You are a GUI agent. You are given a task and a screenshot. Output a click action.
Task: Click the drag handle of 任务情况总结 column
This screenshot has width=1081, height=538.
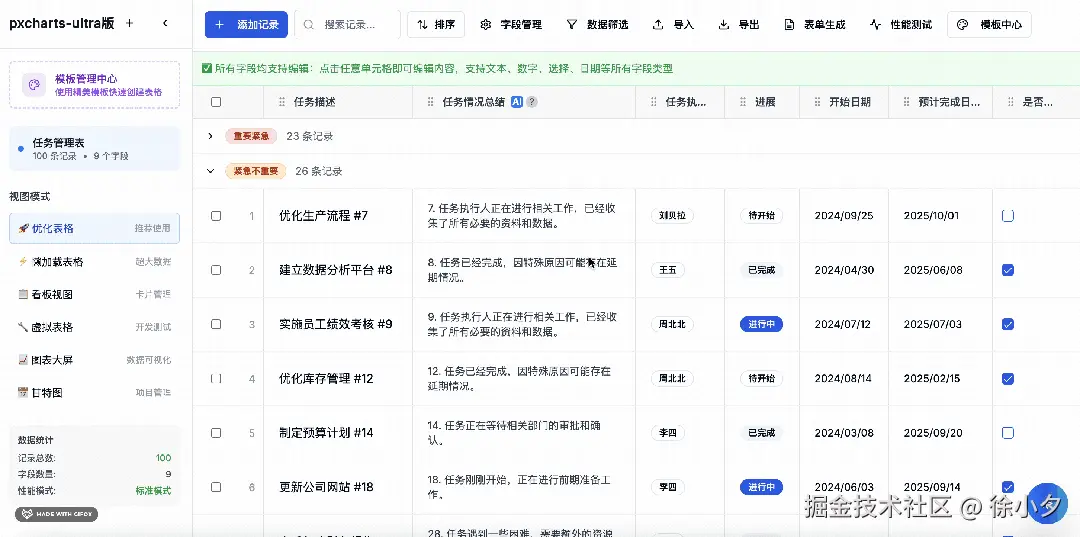(x=430, y=102)
